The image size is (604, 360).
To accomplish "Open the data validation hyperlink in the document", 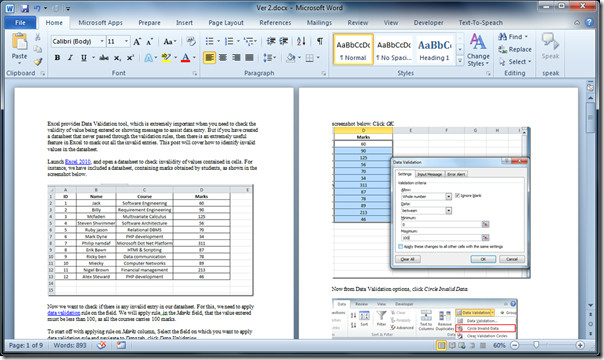I will tap(64, 313).
